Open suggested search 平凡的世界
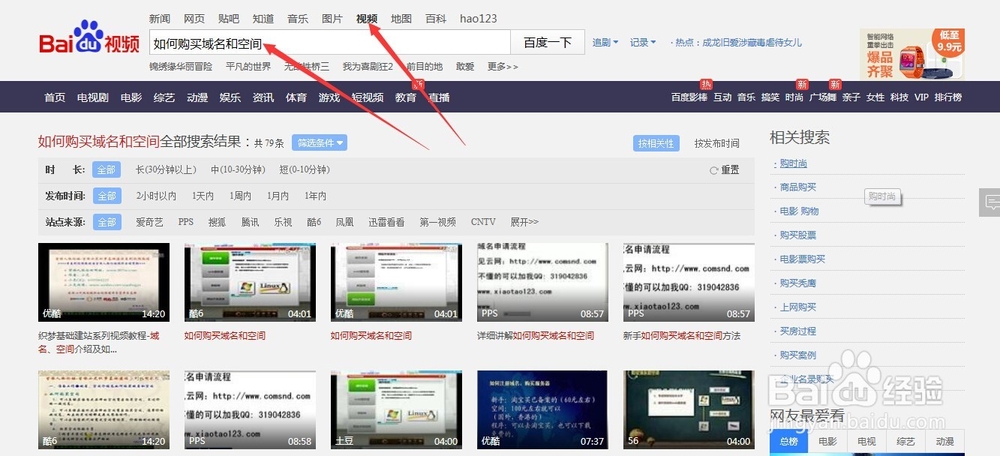Viewport: 1000px width, 456px height. [248, 66]
